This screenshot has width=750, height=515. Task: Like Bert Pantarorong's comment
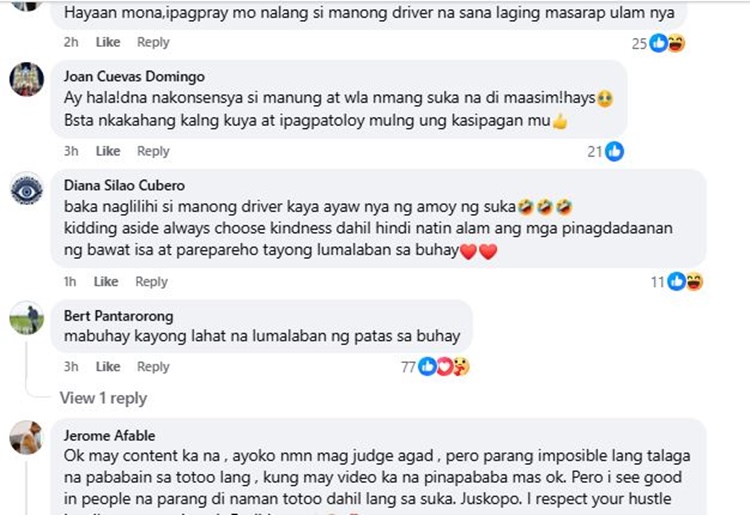click(108, 367)
